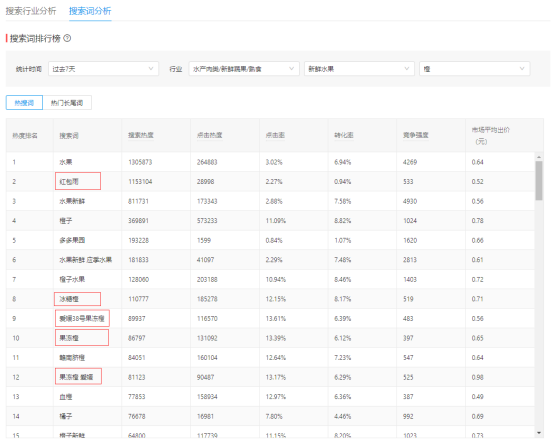Click the 搜索热度 column header
Viewport: 554px width, 445px height.
click(141, 135)
